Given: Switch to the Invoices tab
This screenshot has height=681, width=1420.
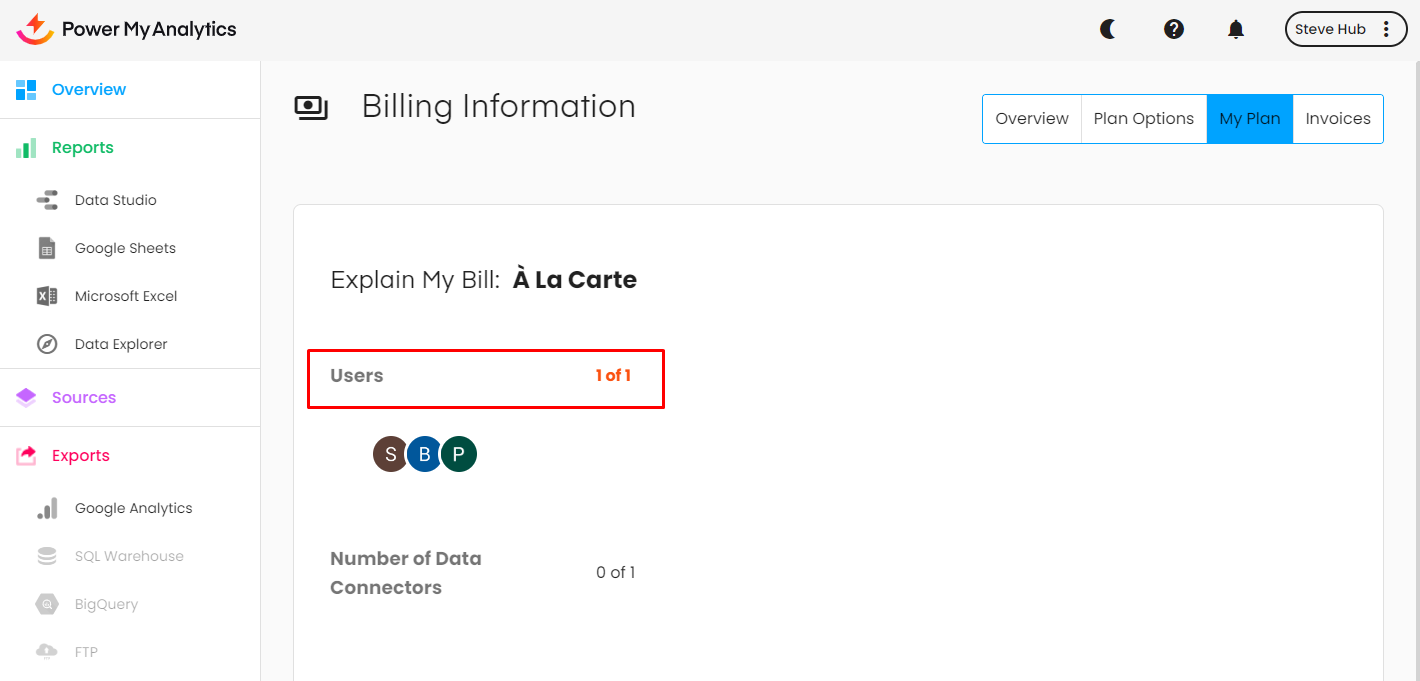Looking at the screenshot, I should (1338, 119).
